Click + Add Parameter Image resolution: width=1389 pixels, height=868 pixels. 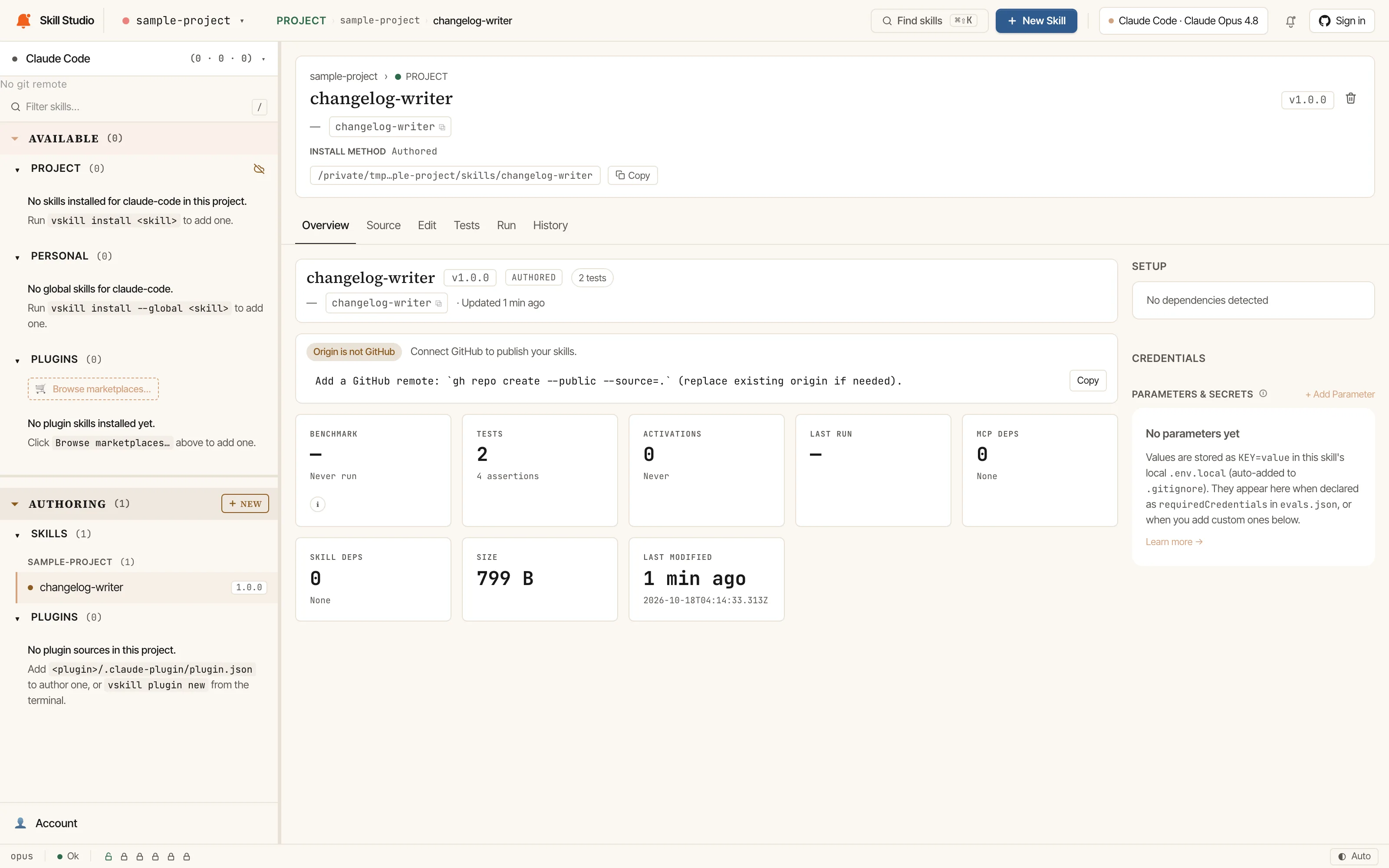1340,395
